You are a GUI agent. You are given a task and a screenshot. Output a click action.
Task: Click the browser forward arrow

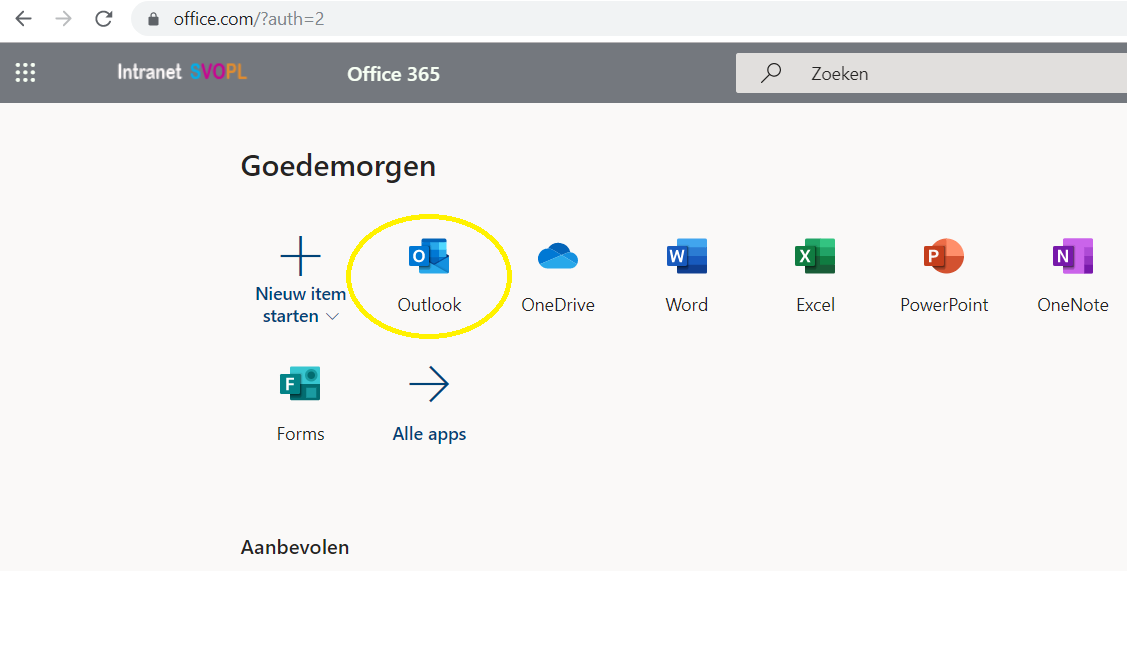point(63,19)
